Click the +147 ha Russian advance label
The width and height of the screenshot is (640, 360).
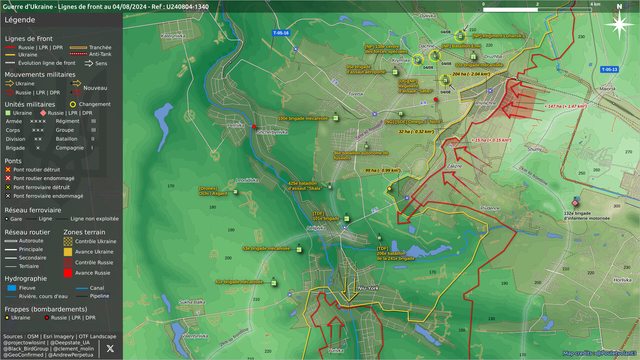pos(565,106)
